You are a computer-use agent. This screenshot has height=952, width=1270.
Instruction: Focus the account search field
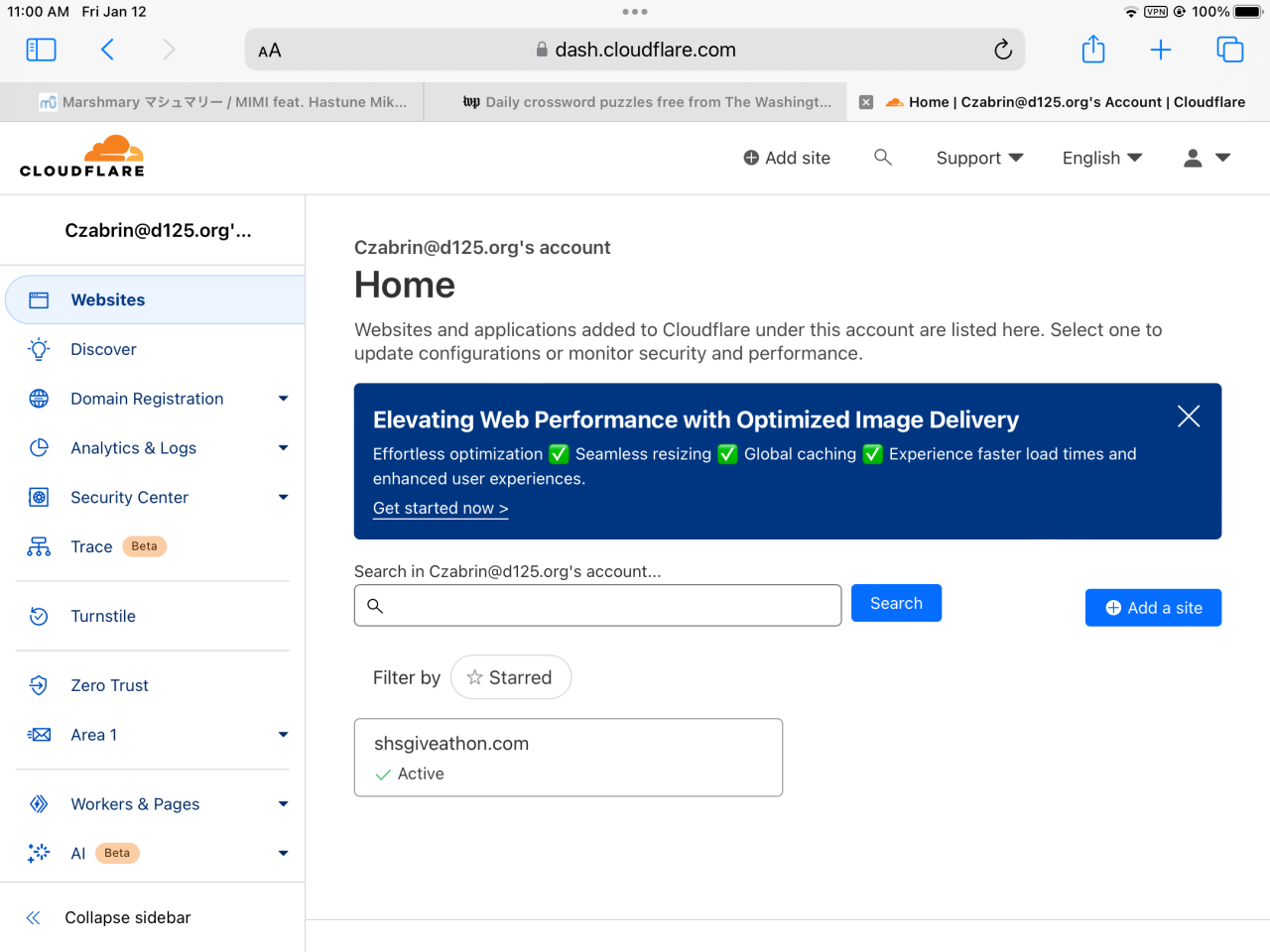(x=597, y=605)
